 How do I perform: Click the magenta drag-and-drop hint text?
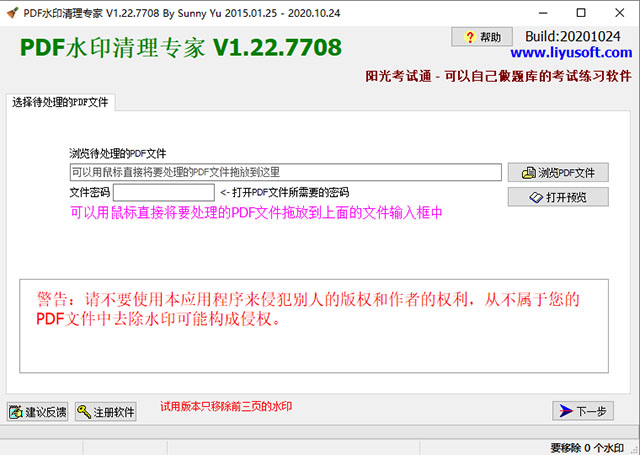256,213
